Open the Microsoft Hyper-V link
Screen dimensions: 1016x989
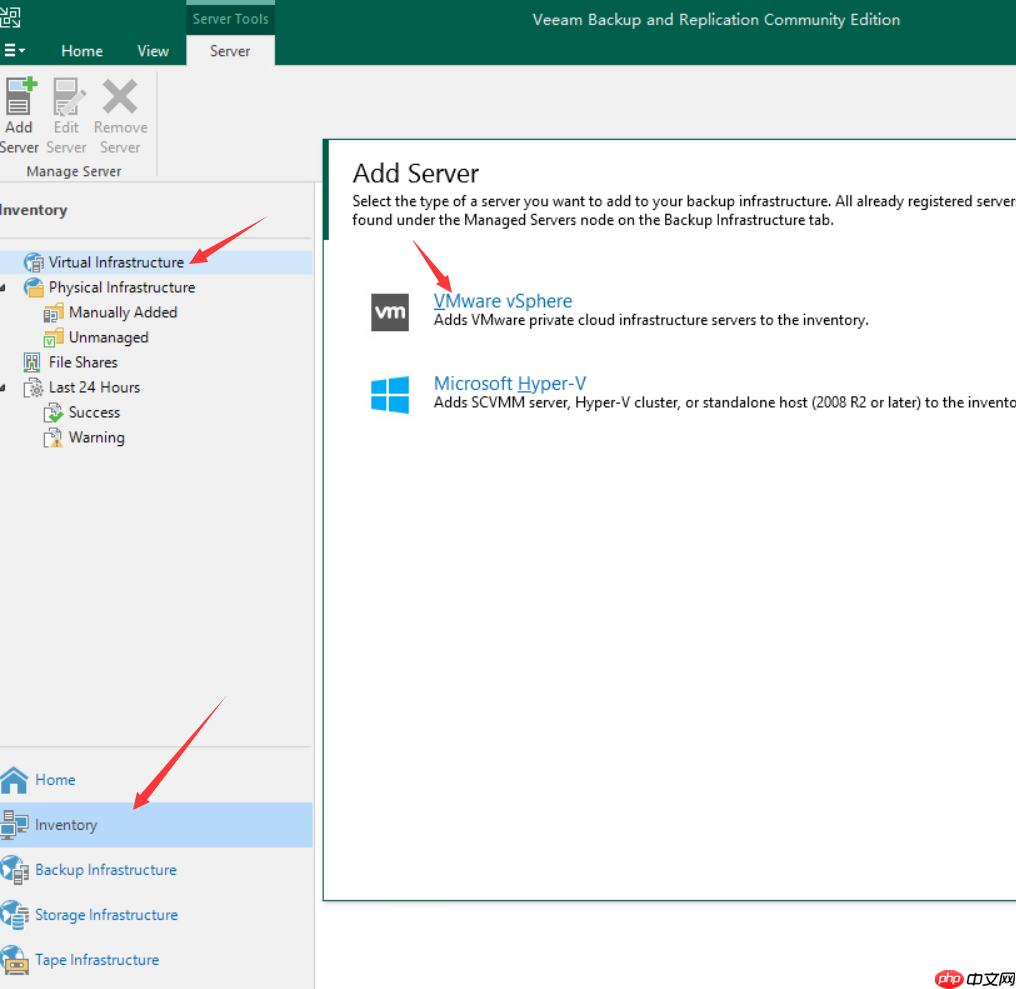(x=510, y=383)
